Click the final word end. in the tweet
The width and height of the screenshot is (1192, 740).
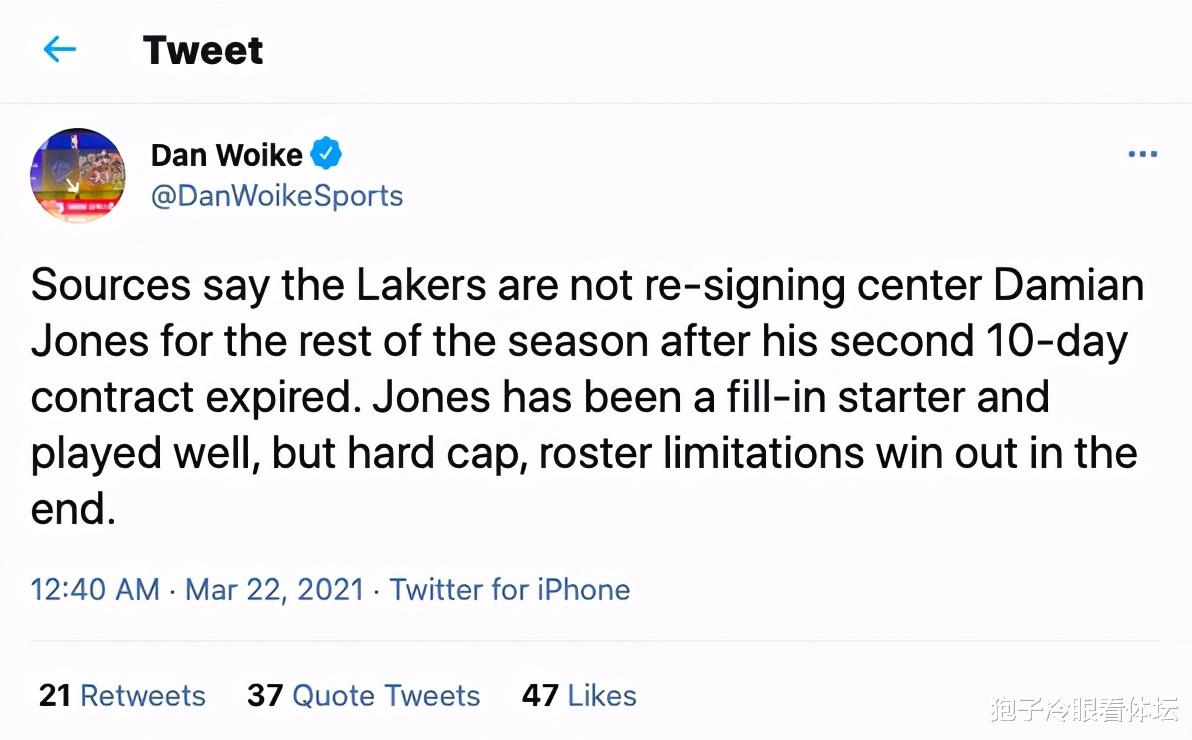pyautogui.click(x=74, y=510)
